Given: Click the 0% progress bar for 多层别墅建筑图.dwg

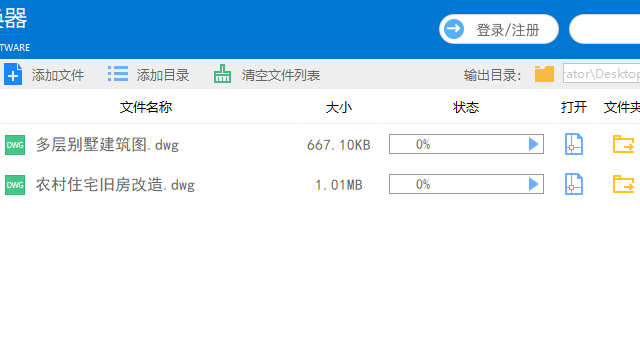Looking at the screenshot, I should click(x=466, y=144).
